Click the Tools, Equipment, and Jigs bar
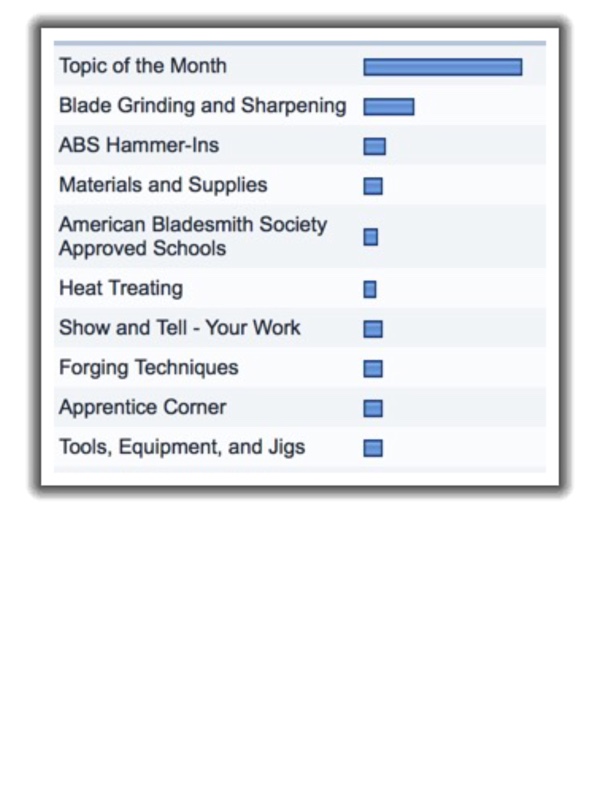 pos(373,448)
